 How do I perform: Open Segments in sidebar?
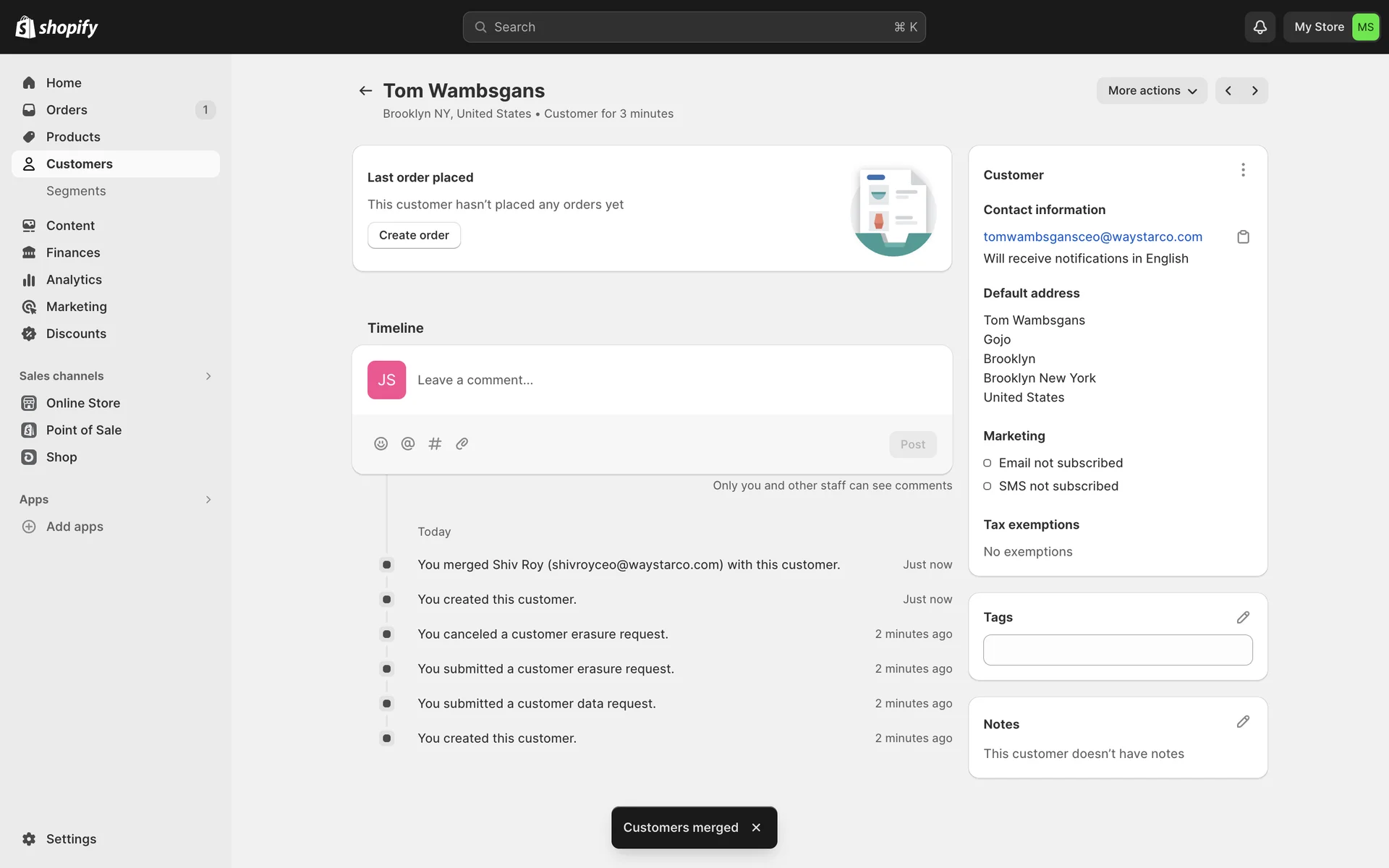tap(76, 191)
